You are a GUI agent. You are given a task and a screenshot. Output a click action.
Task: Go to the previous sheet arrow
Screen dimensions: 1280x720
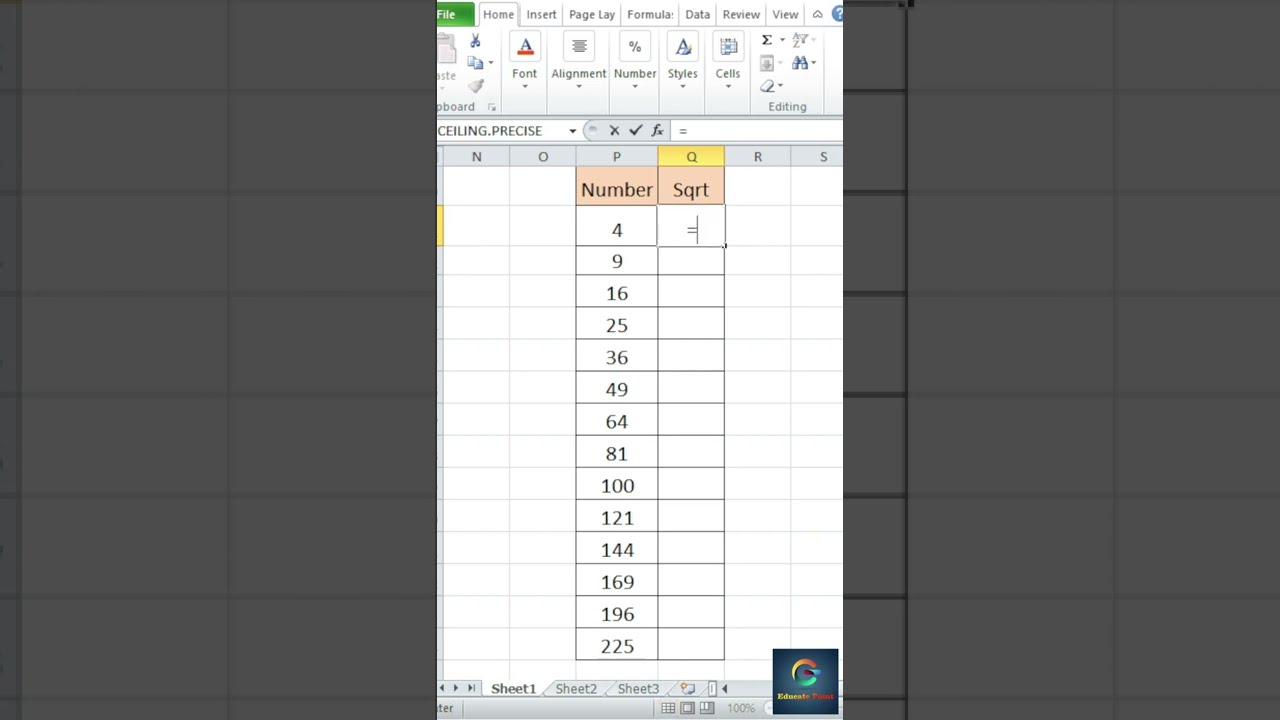click(443, 688)
